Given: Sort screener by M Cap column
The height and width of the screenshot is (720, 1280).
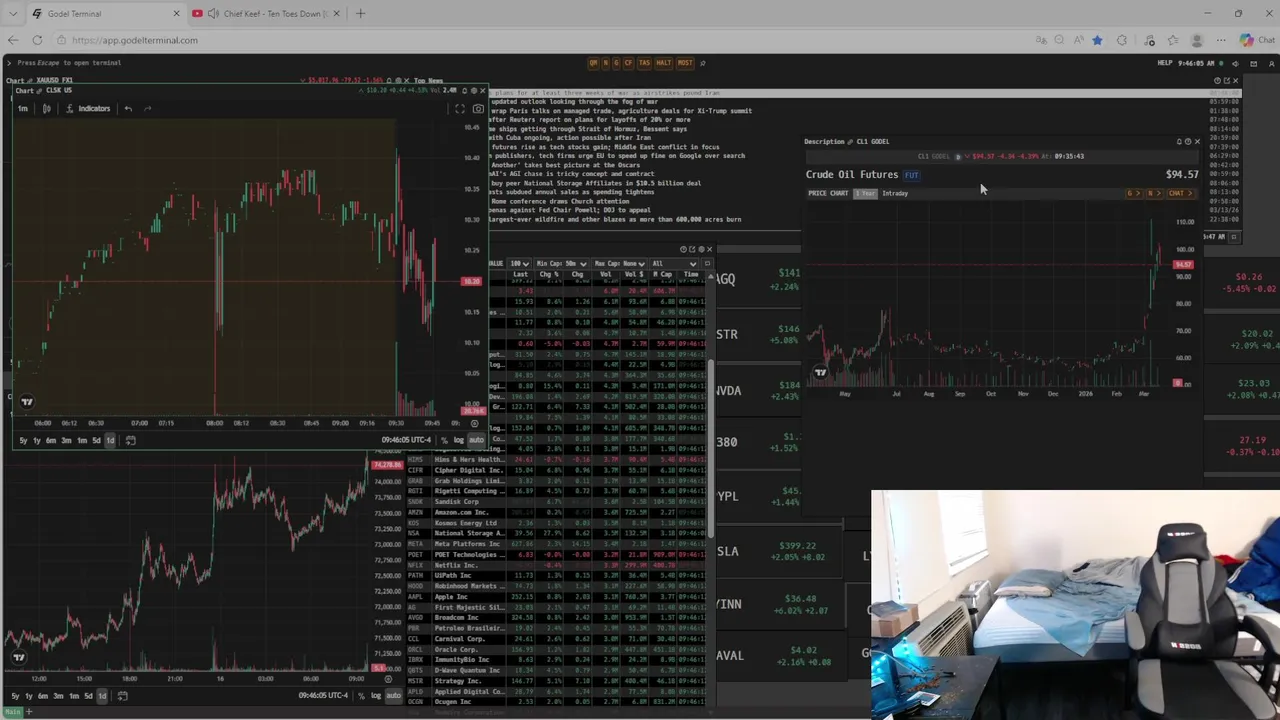Looking at the screenshot, I should coord(662,274).
